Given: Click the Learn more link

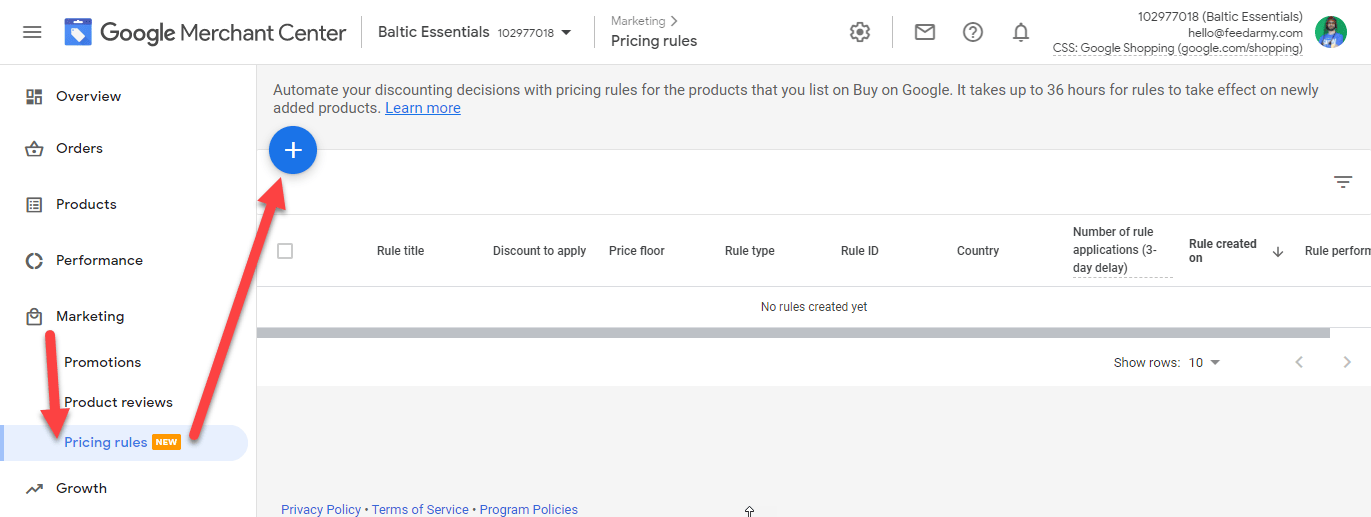Looking at the screenshot, I should pyautogui.click(x=423, y=108).
